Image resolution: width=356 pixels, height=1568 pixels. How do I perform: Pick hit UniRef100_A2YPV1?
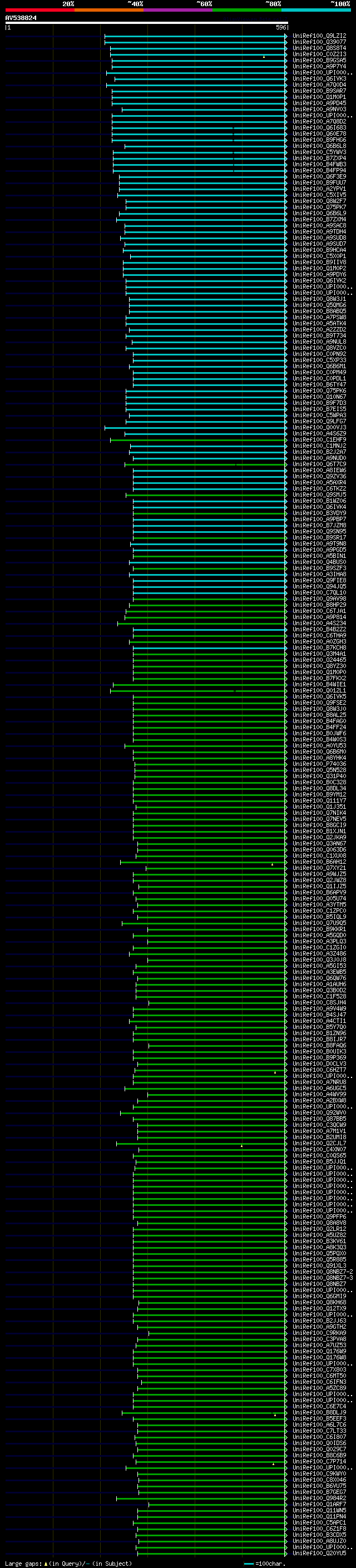tap(319, 189)
